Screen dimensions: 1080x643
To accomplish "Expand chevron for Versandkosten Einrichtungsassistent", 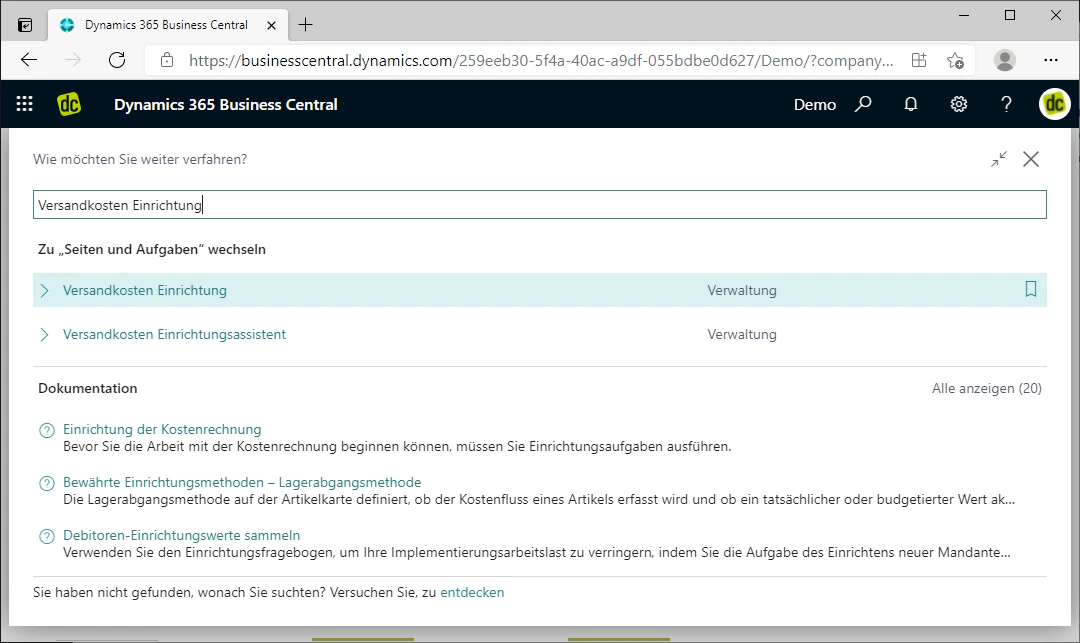I will click(x=45, y=335).
